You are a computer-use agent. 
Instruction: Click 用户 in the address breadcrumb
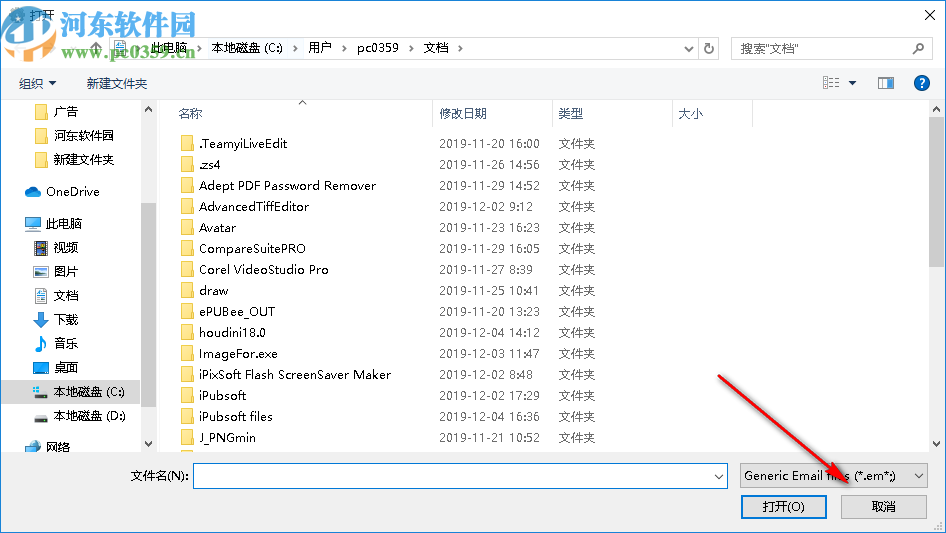pos(320,48)
